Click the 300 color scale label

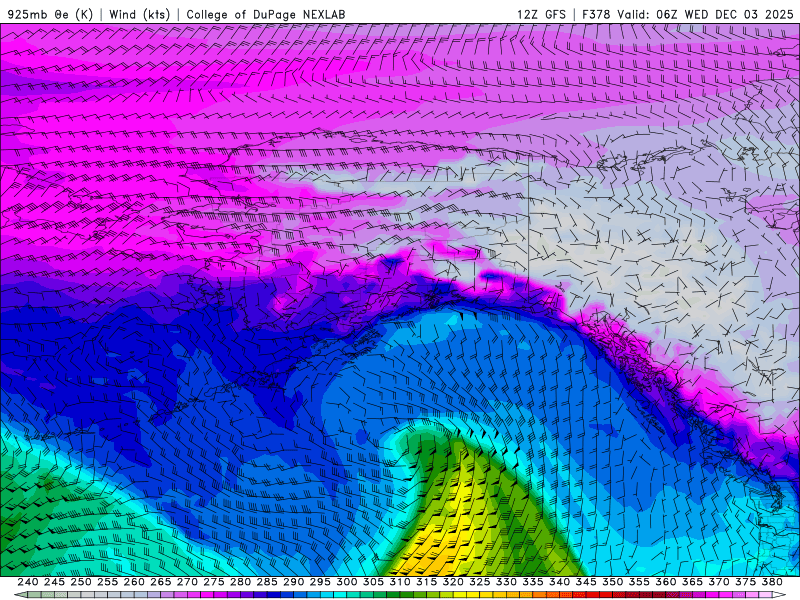(346, 582)
